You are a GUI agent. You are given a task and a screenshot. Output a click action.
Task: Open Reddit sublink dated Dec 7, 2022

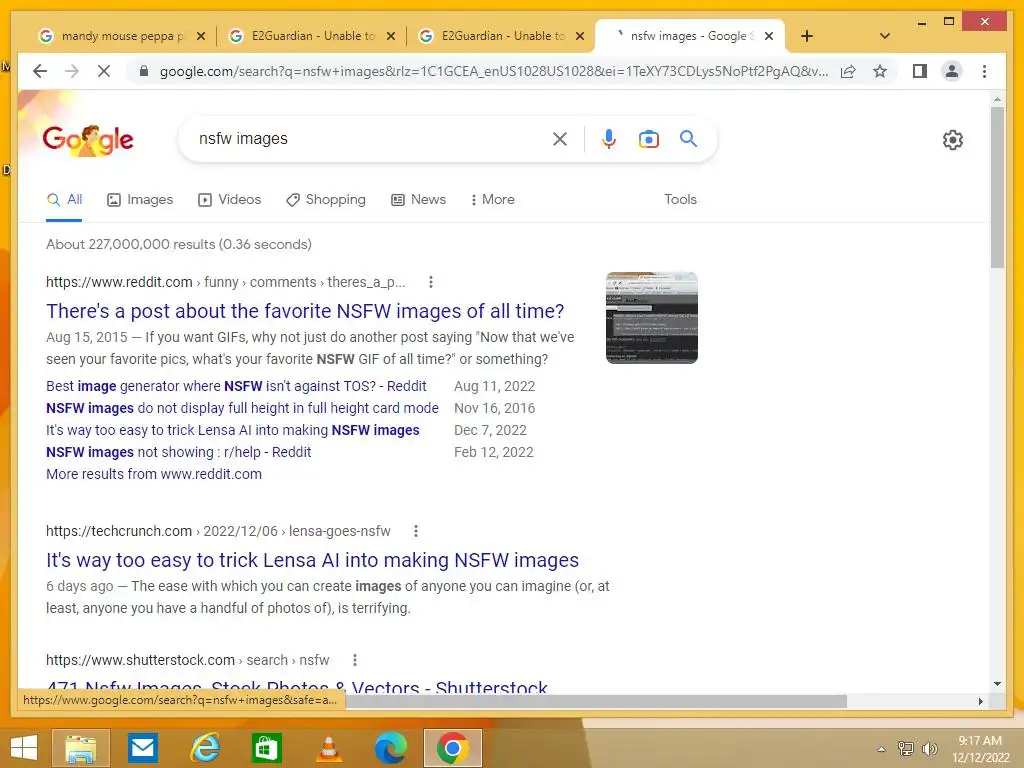click(x=232, y=430)
